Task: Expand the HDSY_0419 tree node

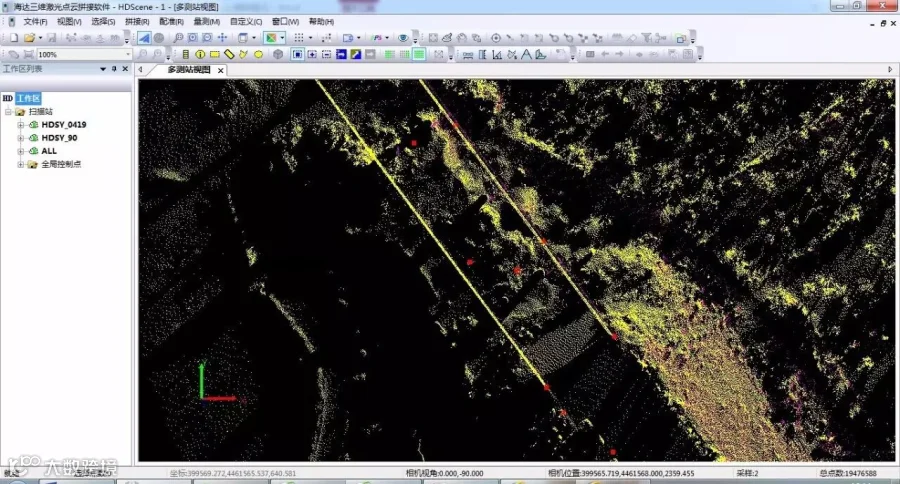Action: (x=20, y=125)
